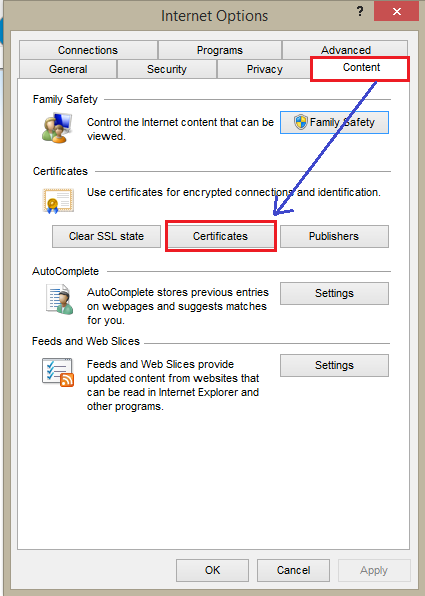The width and height of the screenshot is (425, 596).
Task: Click Clear SSL state button
Action: [x=106, y=236]
